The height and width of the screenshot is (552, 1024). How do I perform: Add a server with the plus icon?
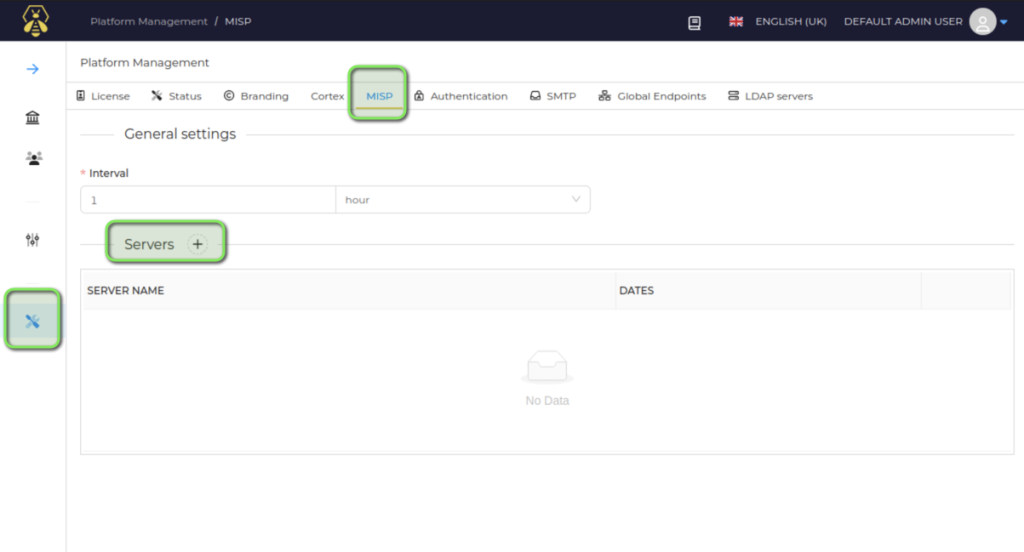197,244
